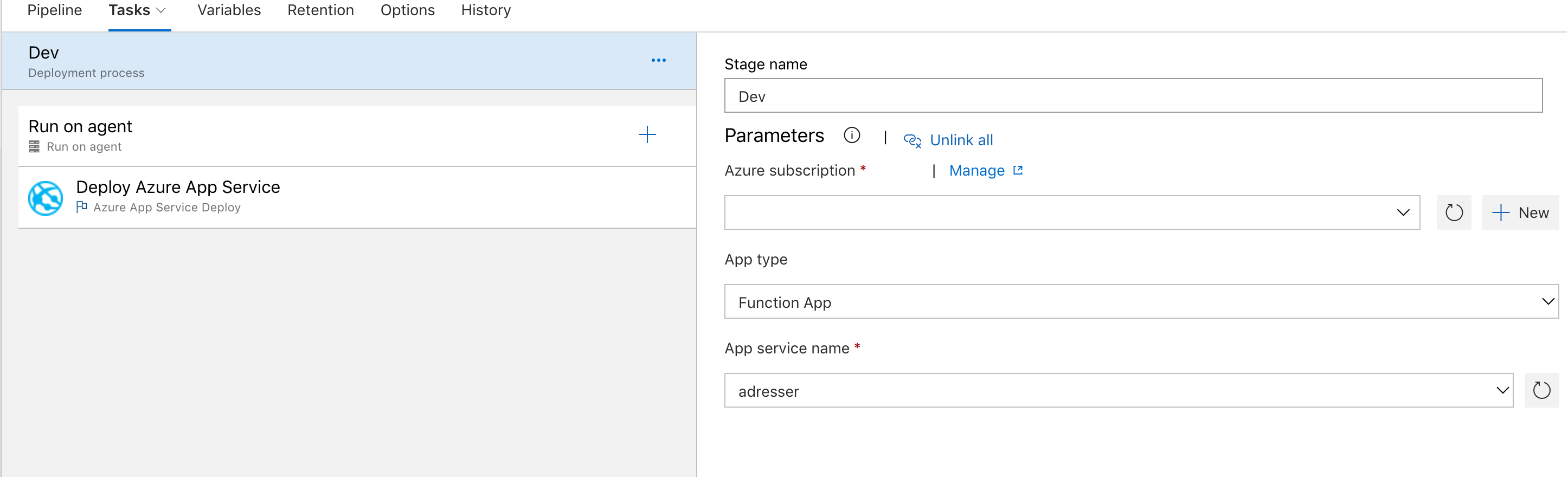Expand the App service name dropdown
Screen dimensions: 1568x477
1502,391
